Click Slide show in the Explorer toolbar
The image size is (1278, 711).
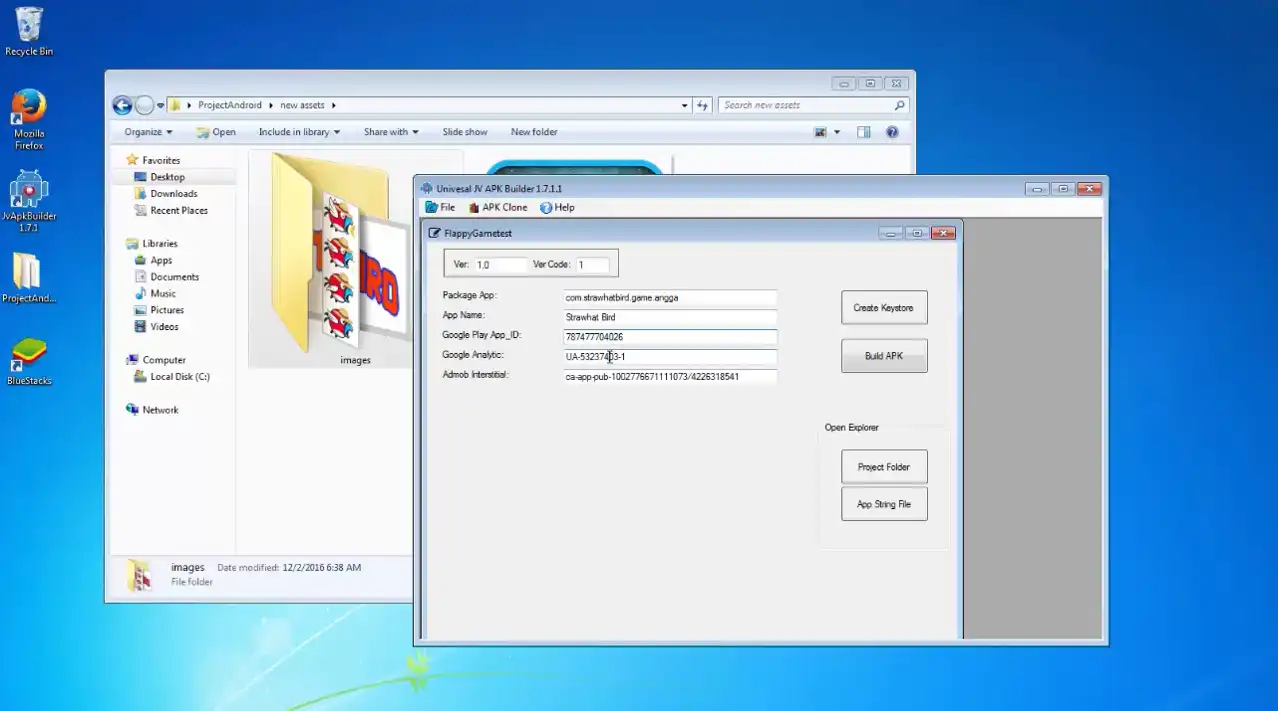465,132
